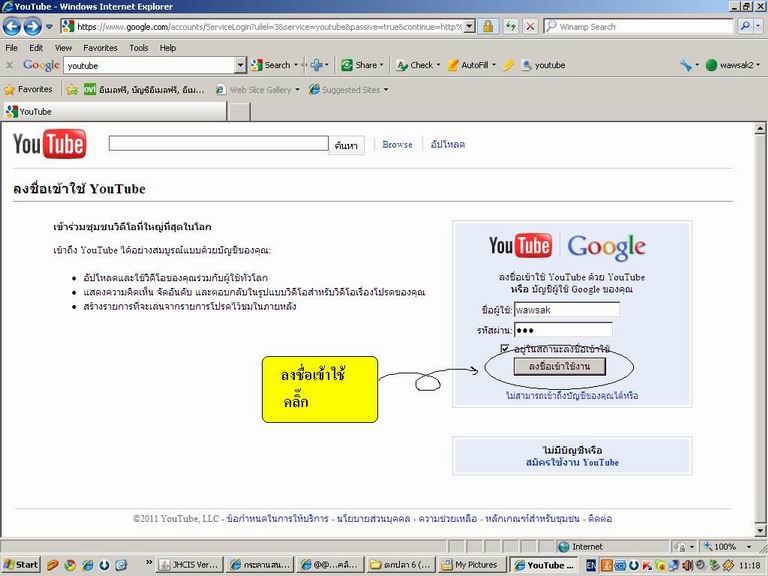Open the File menu
The height and width of the screenshot is (576, 768).
[x=11, y=48]
